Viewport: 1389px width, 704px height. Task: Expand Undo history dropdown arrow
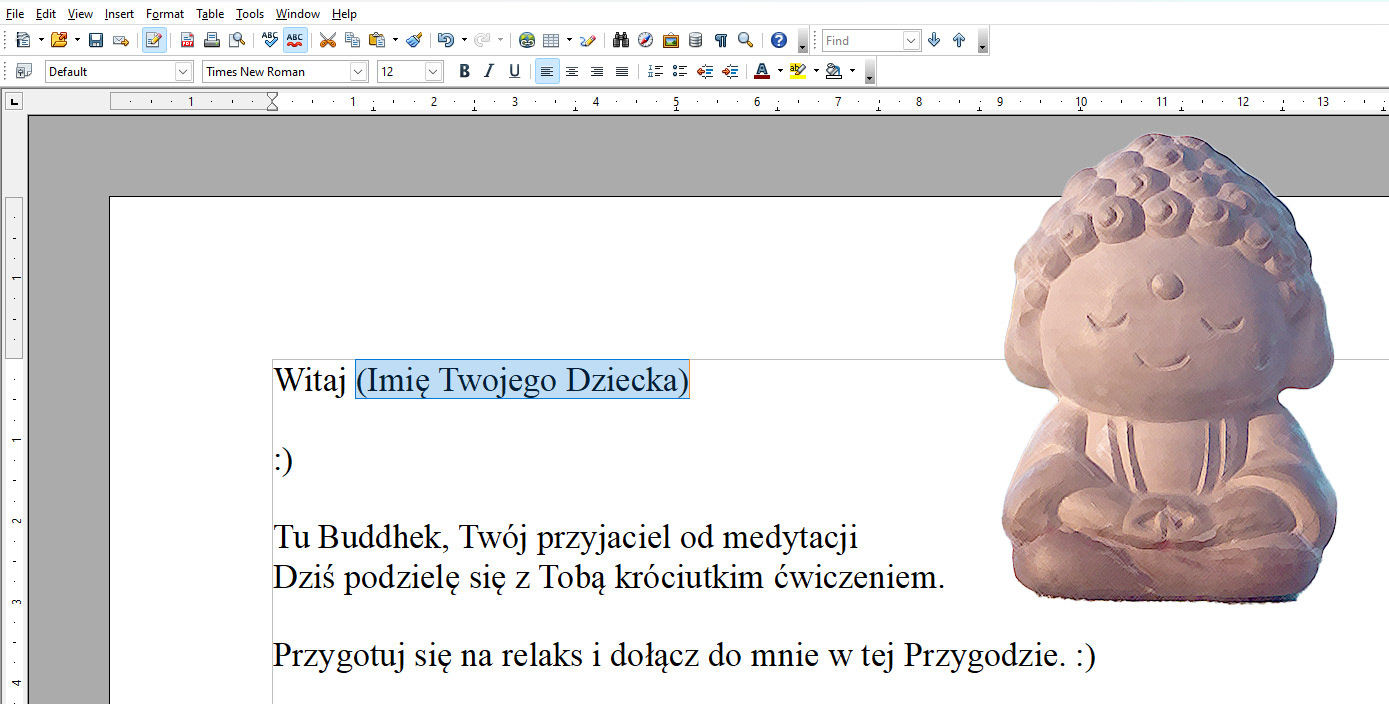464,40
